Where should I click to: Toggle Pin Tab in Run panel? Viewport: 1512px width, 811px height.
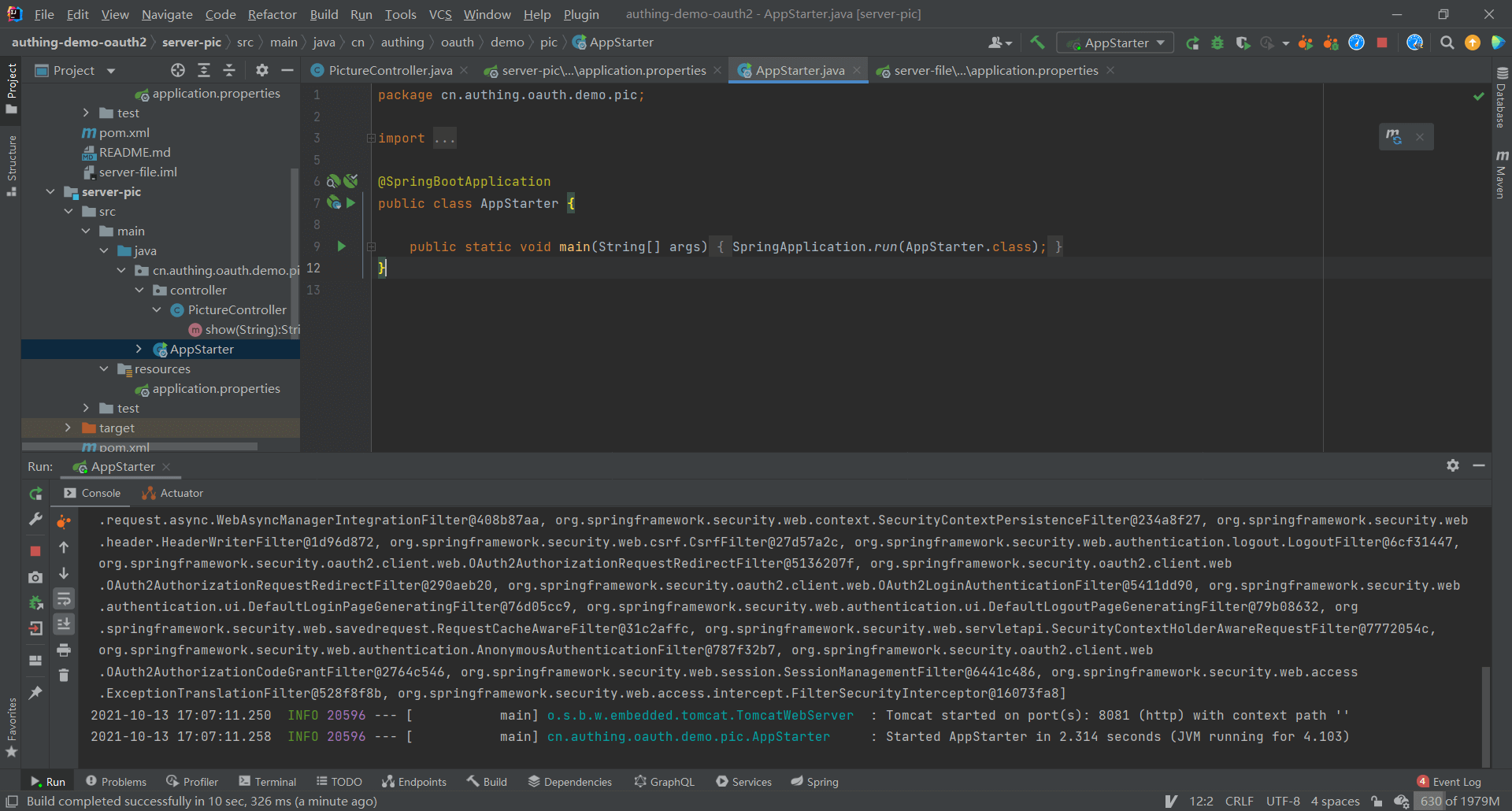[x=35, y=692]
